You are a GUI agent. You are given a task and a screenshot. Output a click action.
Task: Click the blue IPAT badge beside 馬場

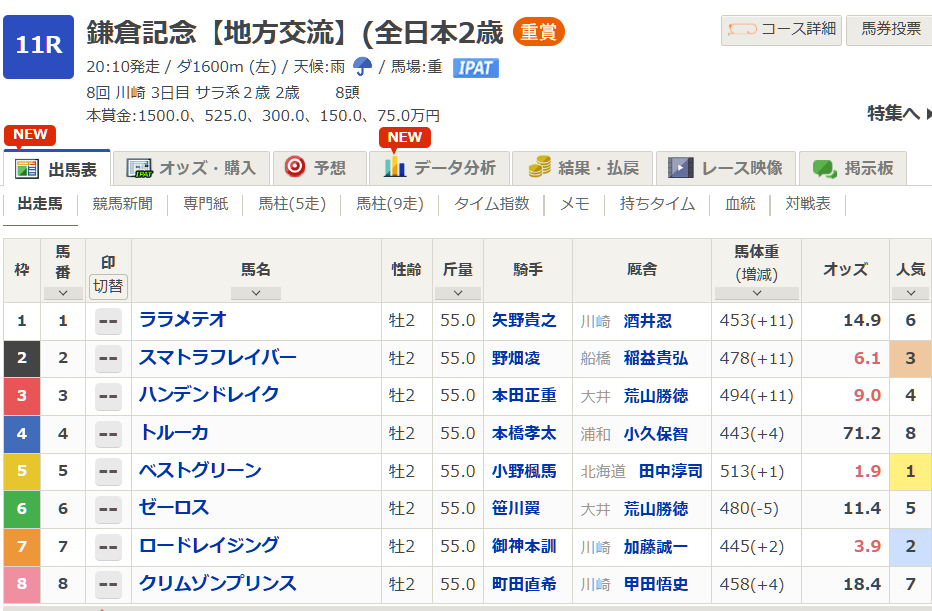pyautogui.click(x=475, y=67)
